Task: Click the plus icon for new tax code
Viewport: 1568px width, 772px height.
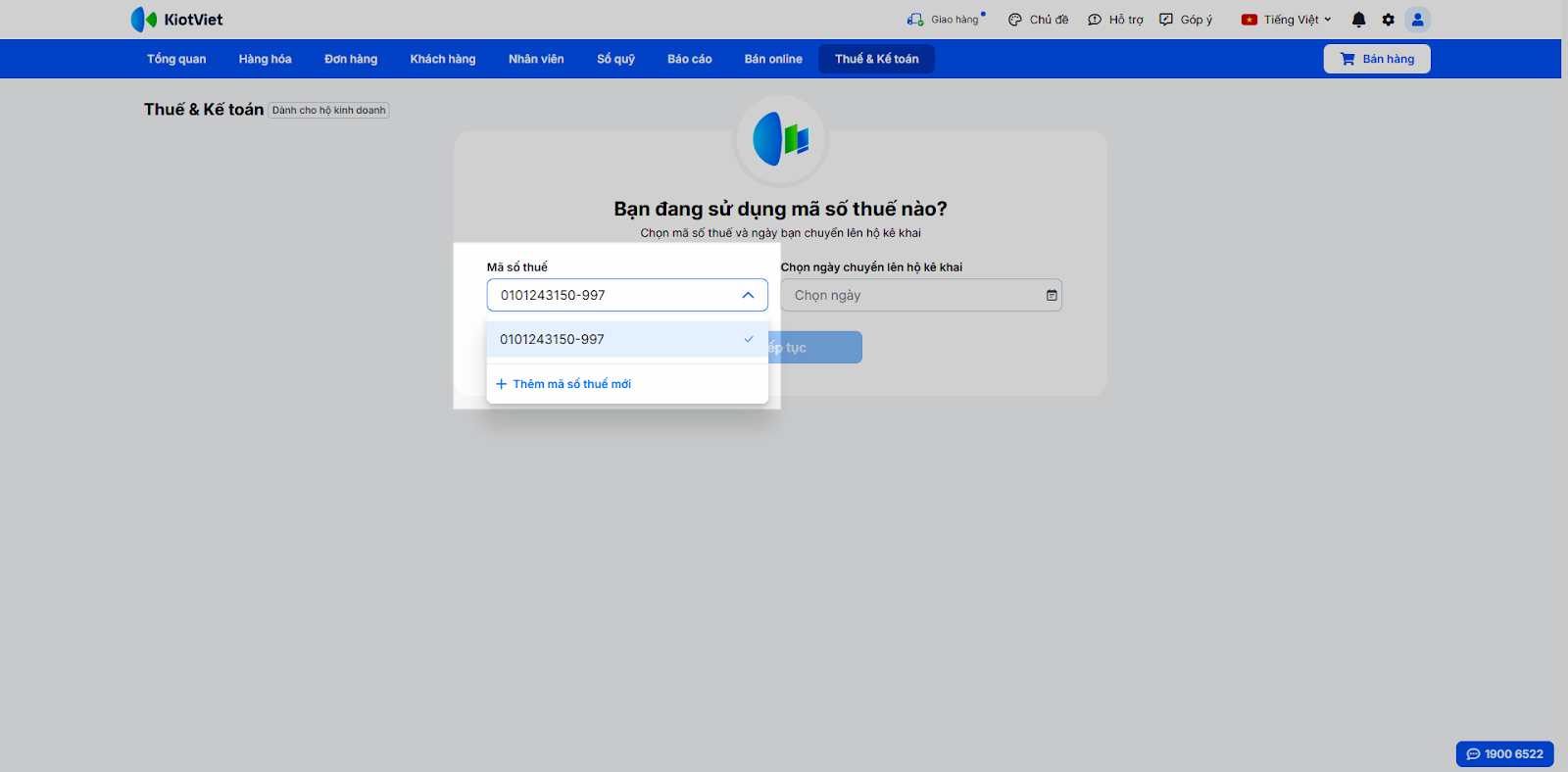Action: (502, 384)
